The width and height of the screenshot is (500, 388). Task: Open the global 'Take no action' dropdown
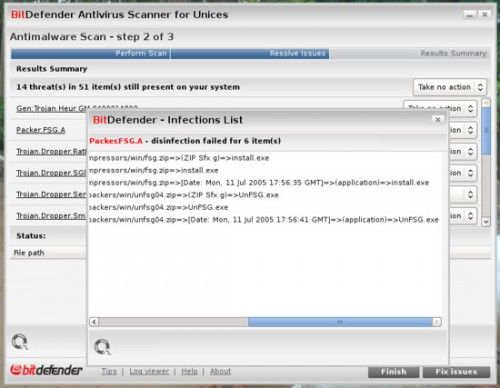pos(450,87)
